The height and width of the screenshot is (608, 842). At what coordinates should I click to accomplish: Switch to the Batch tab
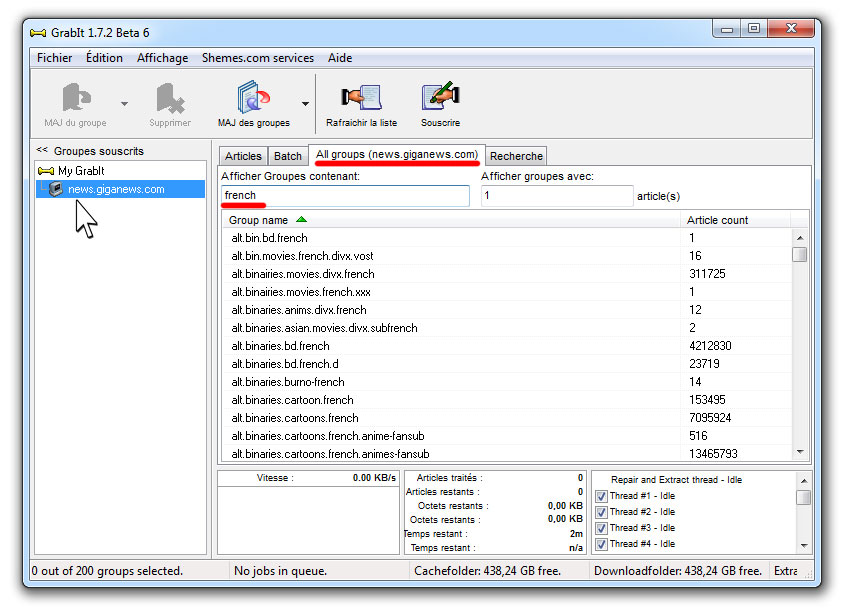(x=288, y=156)
